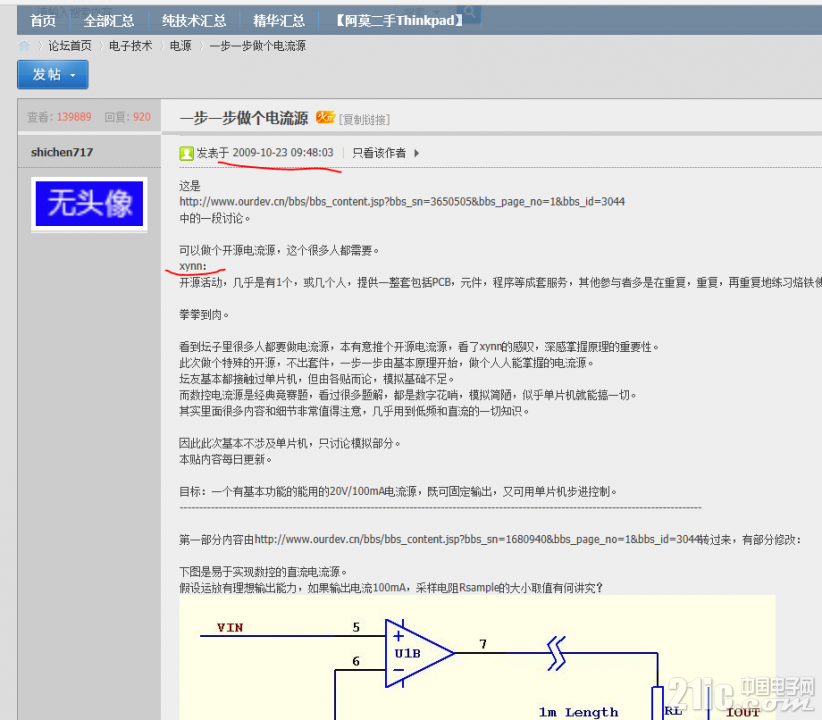The height and width of the screenshot is (720, 822).
Task: Click the line 下图是易于实现数控的直流电流源。
Action: (x=264, y=572)
